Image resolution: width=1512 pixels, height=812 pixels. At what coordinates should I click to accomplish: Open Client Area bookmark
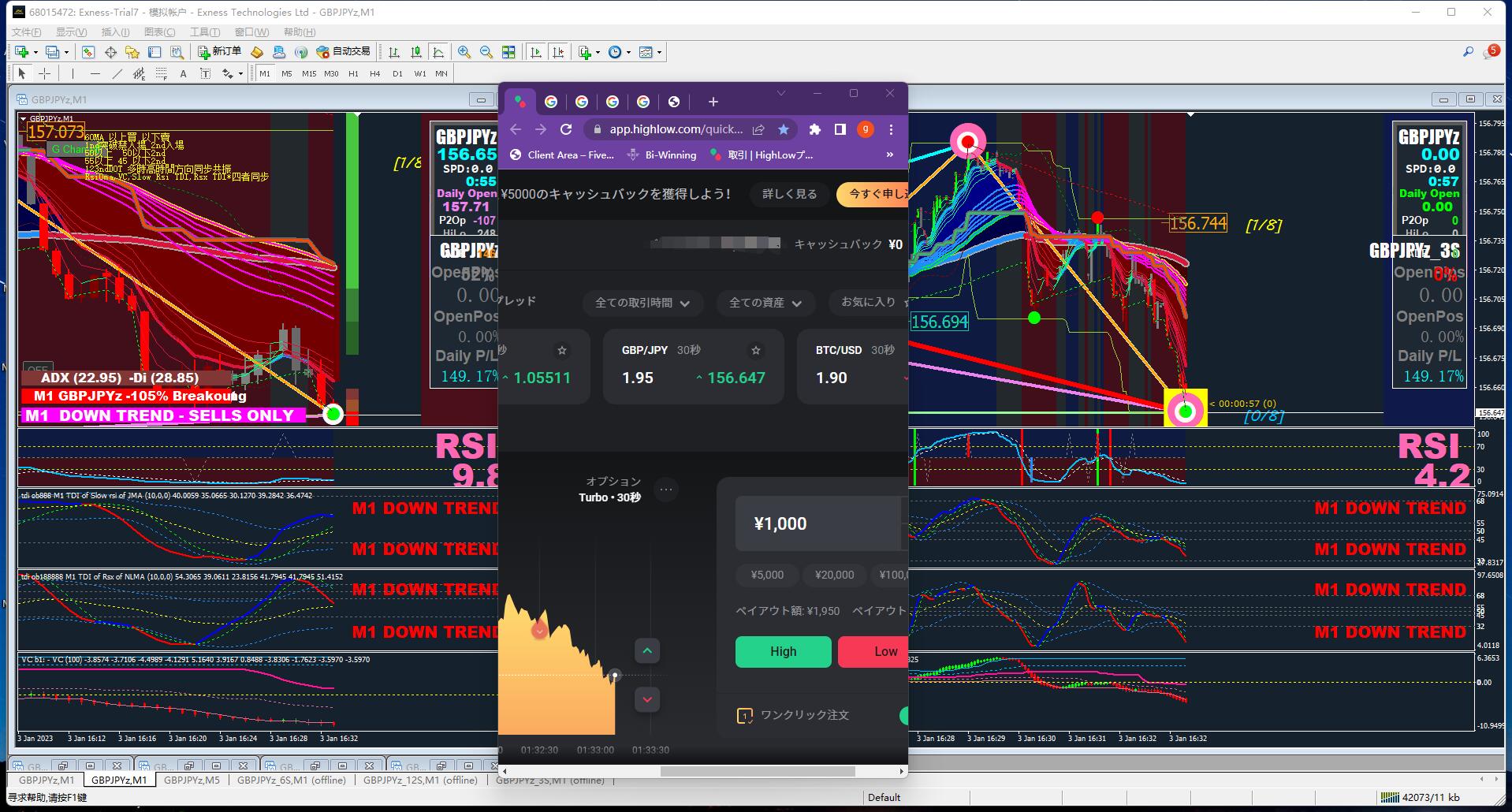point(562,155)
